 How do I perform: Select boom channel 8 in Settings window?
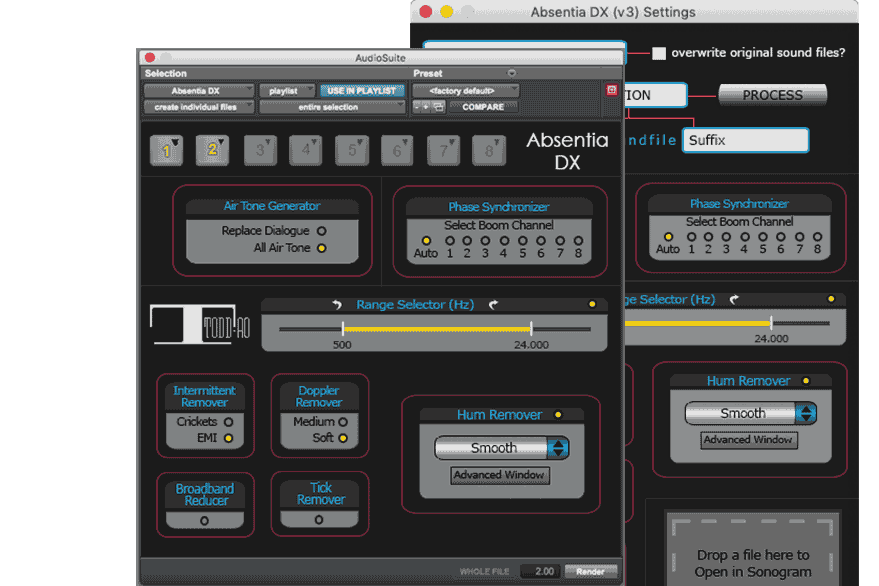click(x=817, y=237)
